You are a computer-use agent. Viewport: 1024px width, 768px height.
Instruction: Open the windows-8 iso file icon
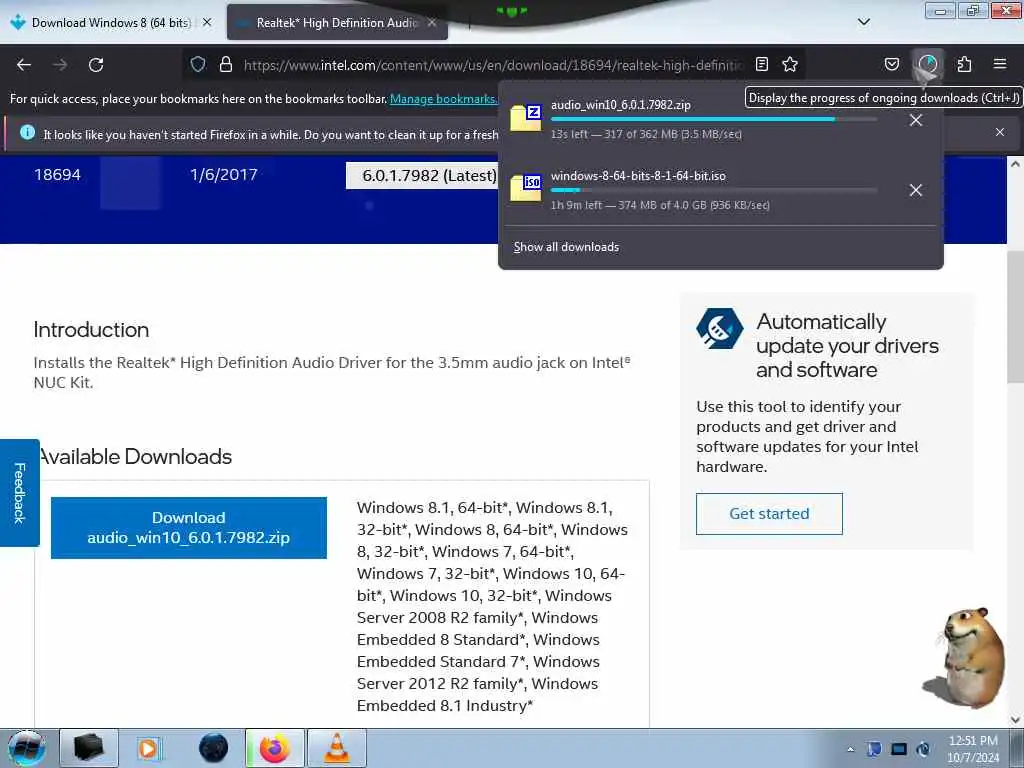pos(526,188)
